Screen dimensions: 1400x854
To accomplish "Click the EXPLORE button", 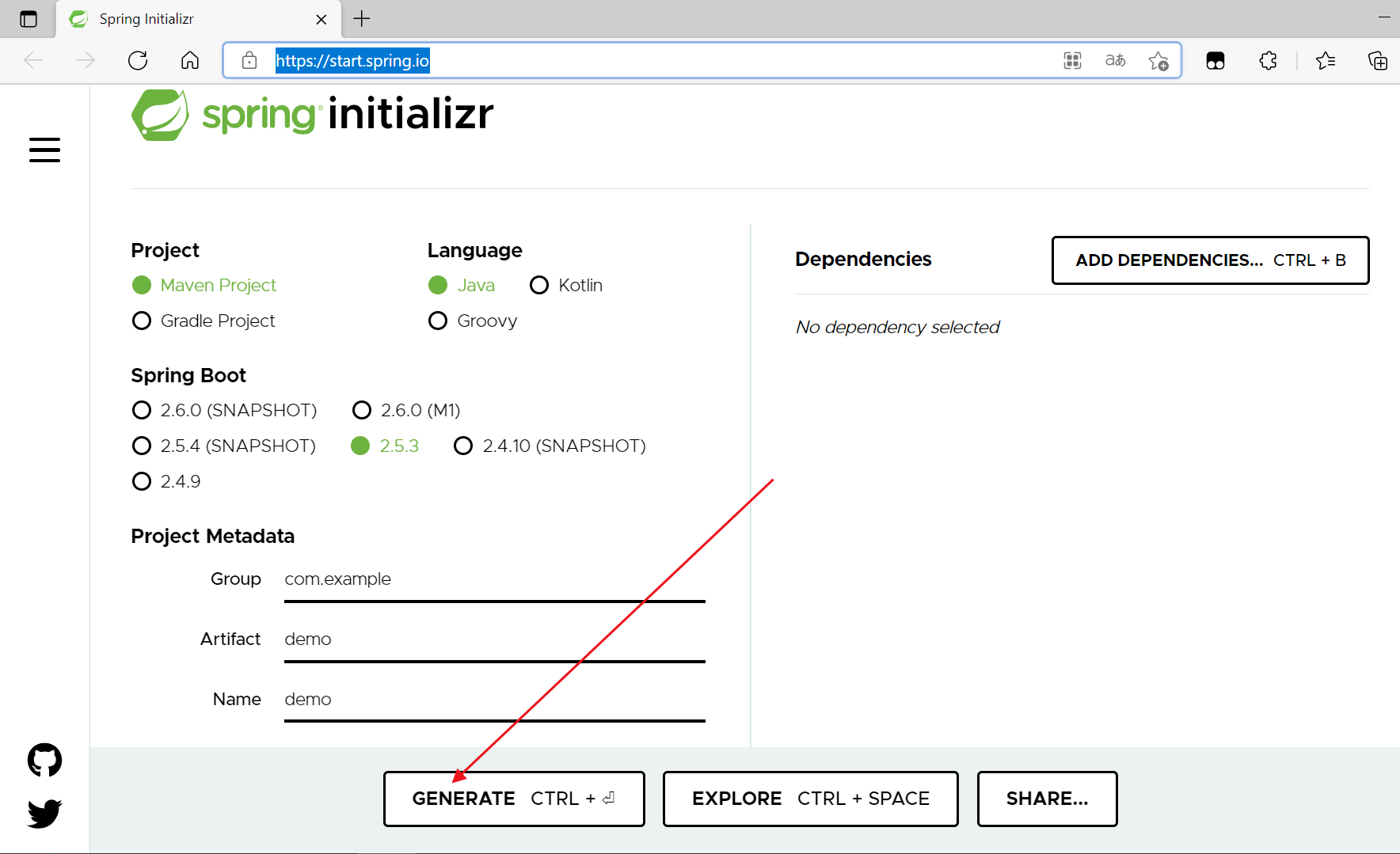I will (811, 799).
